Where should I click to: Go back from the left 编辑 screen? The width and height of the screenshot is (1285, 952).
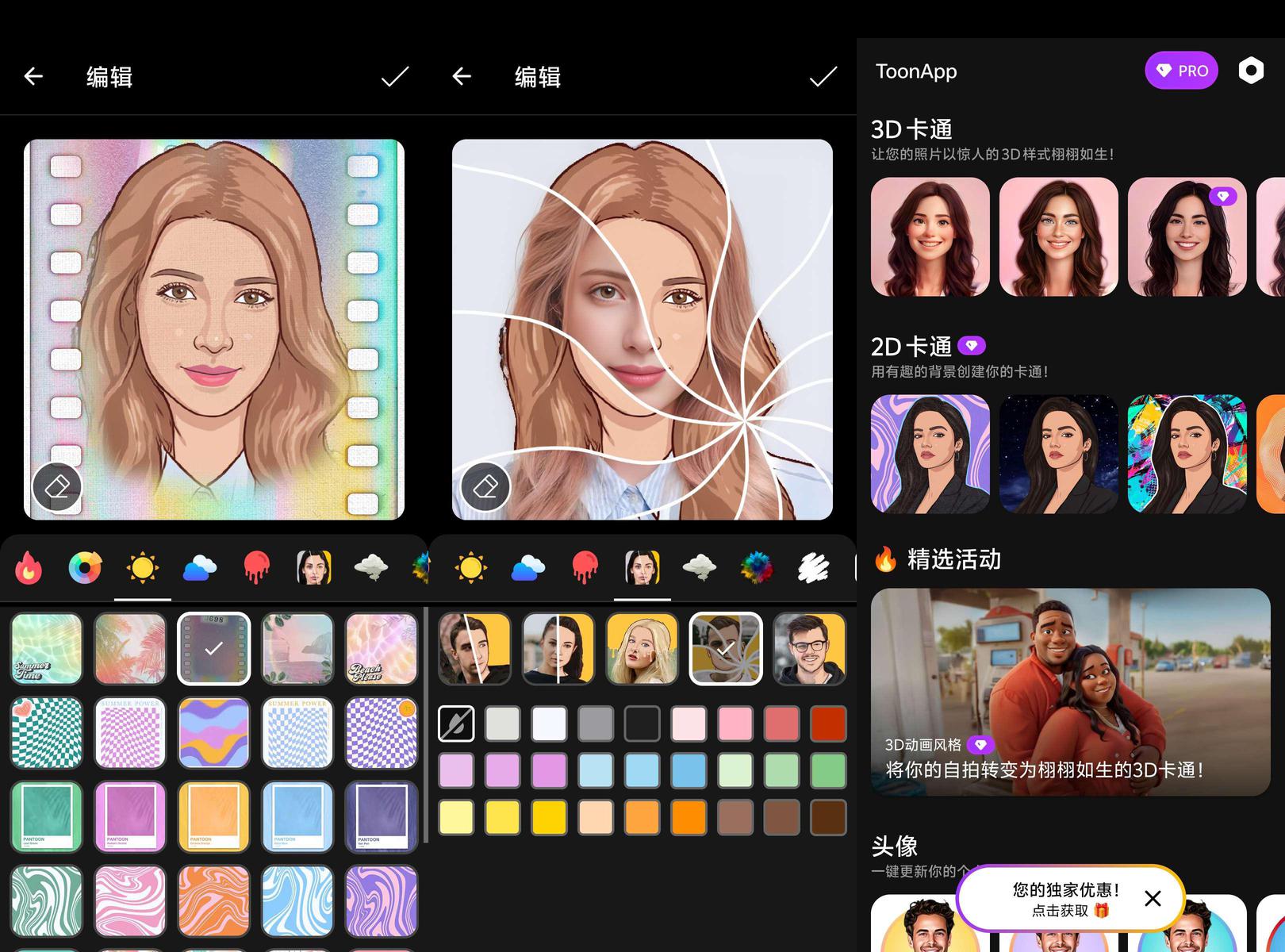click(33, 76)
